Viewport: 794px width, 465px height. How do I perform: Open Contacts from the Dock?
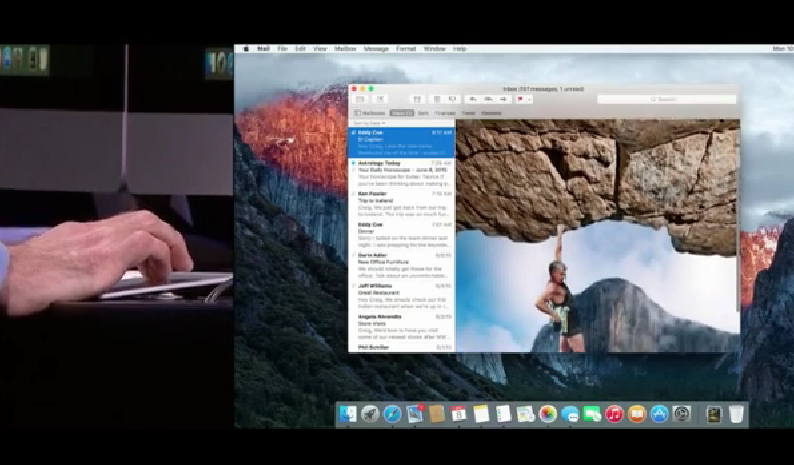point(436,414)
